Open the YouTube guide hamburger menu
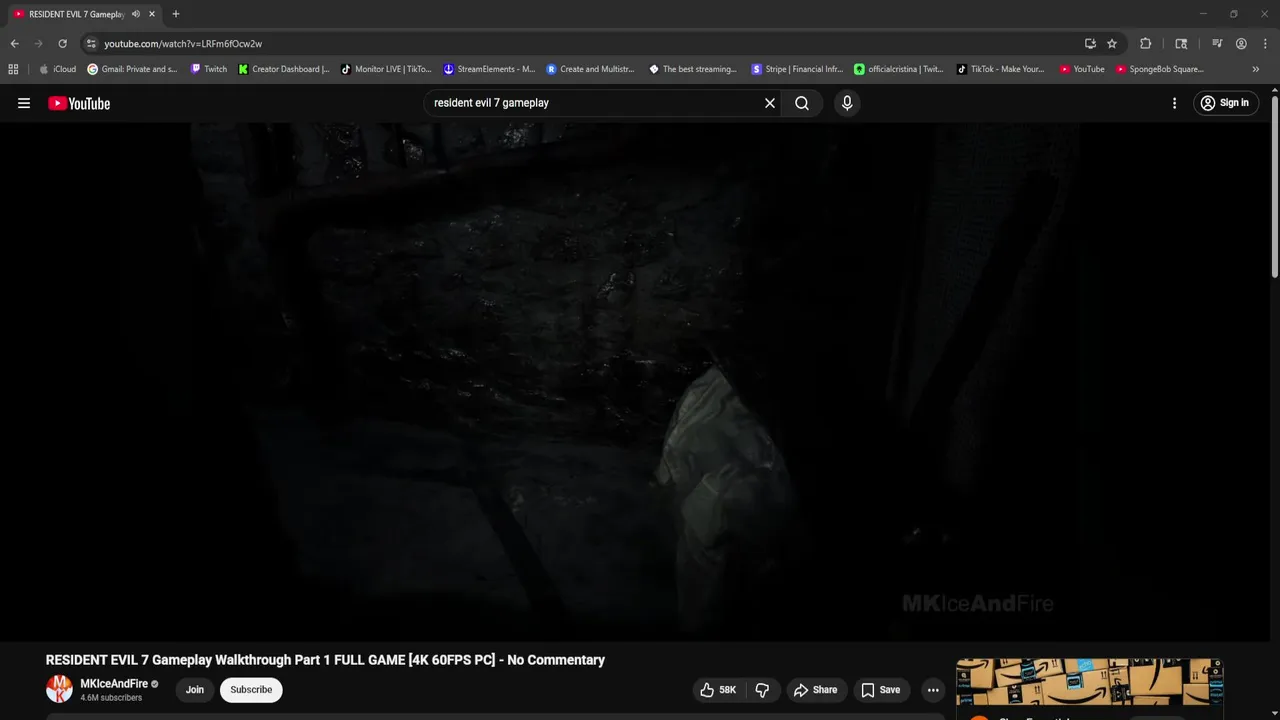The image size is (1280, 720). point(24,103)
